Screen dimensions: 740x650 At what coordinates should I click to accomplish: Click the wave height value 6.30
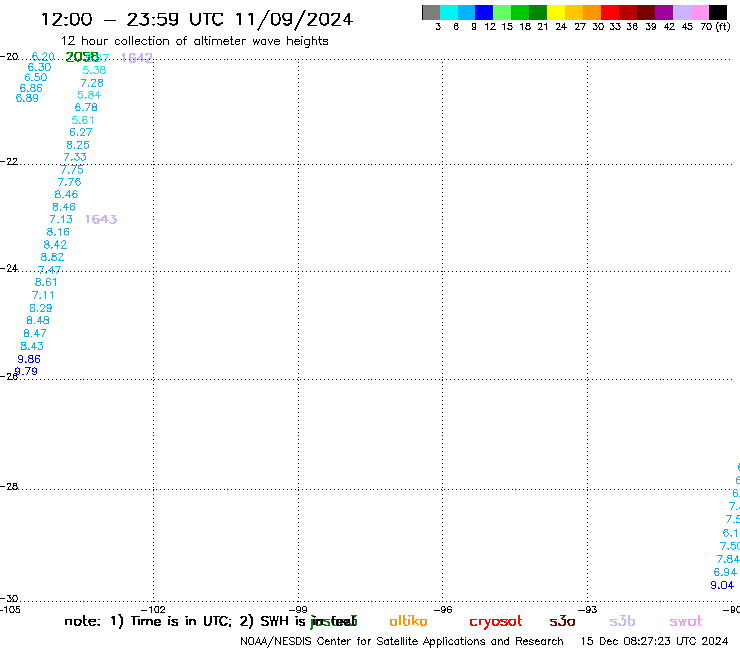click(39, 67)
